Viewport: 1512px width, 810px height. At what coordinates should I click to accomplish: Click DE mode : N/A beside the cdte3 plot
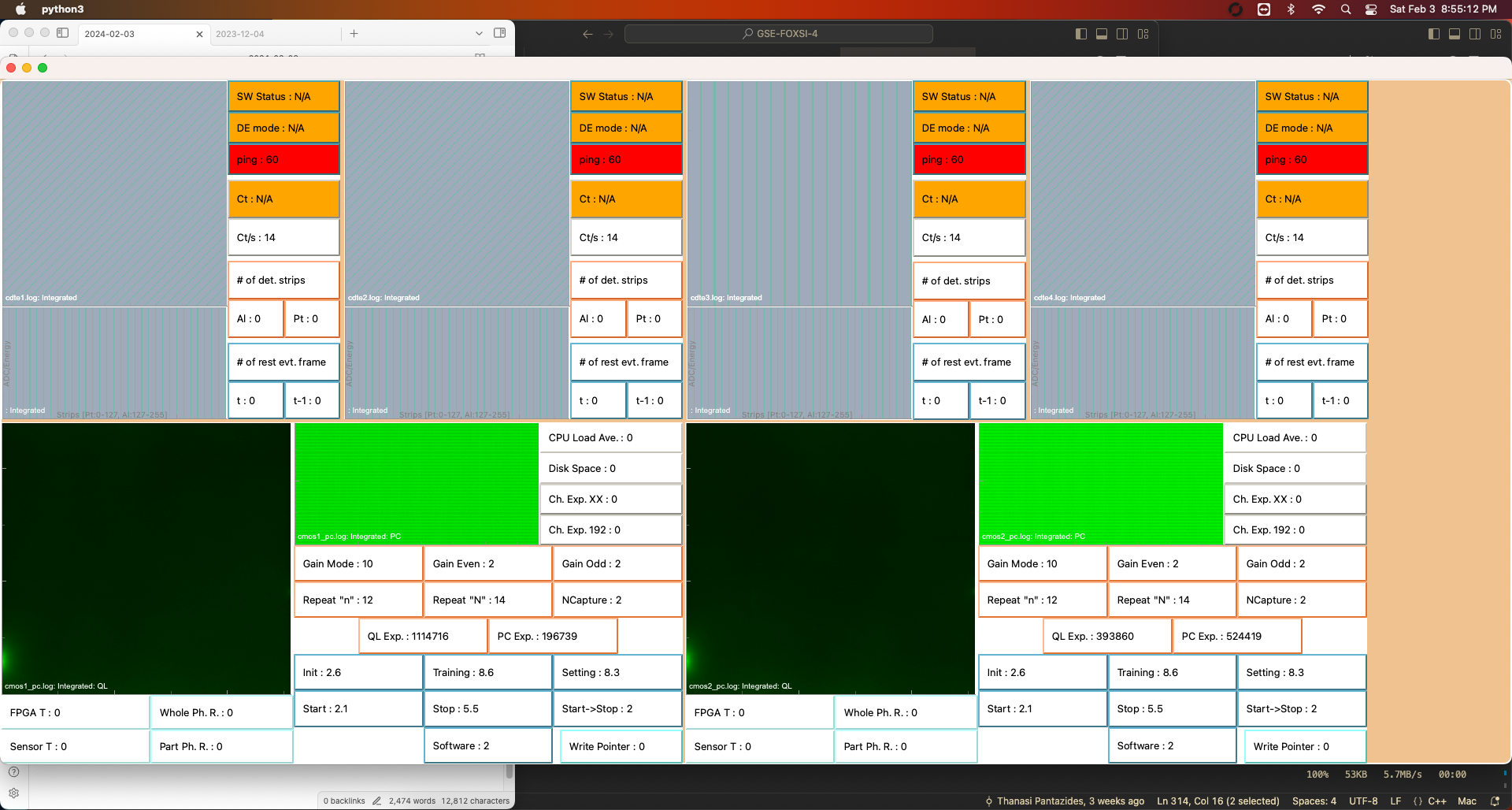click(969, 128)
